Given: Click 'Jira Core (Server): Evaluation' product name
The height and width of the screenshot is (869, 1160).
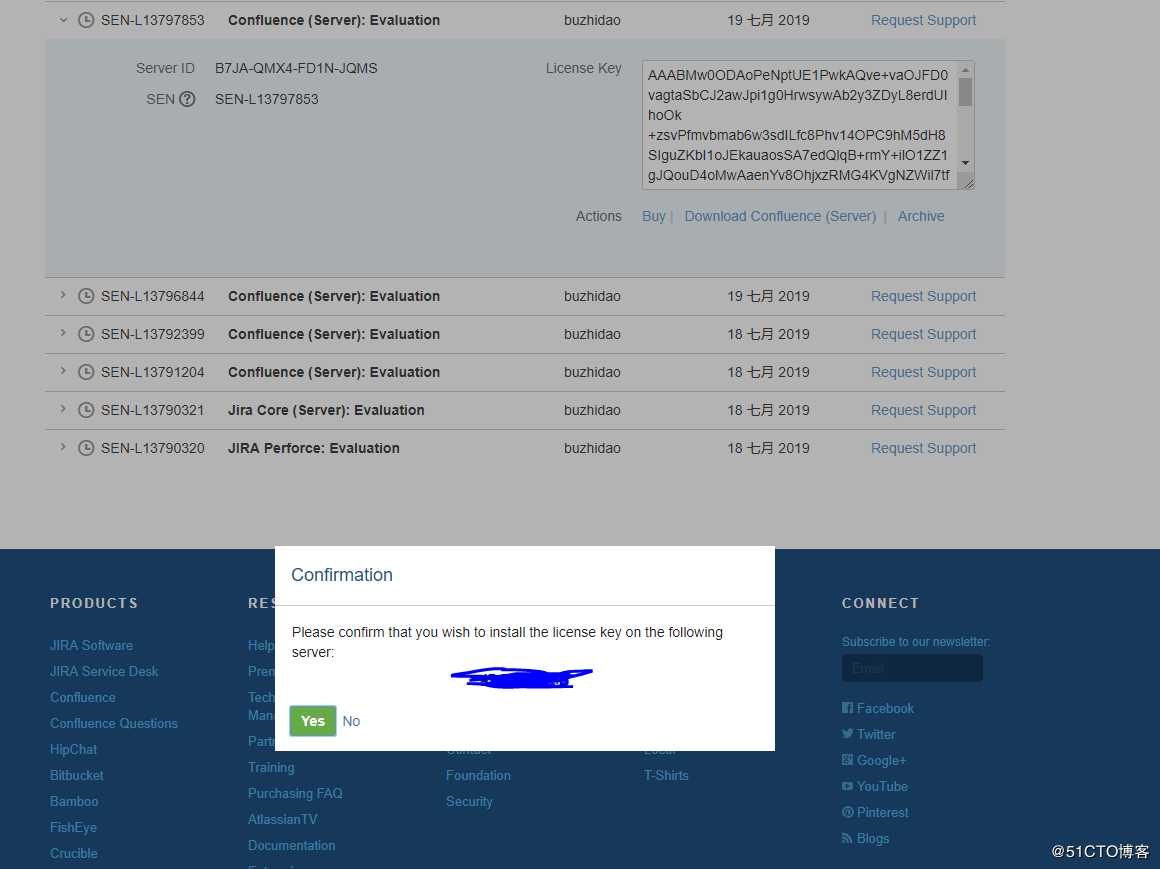Looking at the screenshot, I should (326, 410).
